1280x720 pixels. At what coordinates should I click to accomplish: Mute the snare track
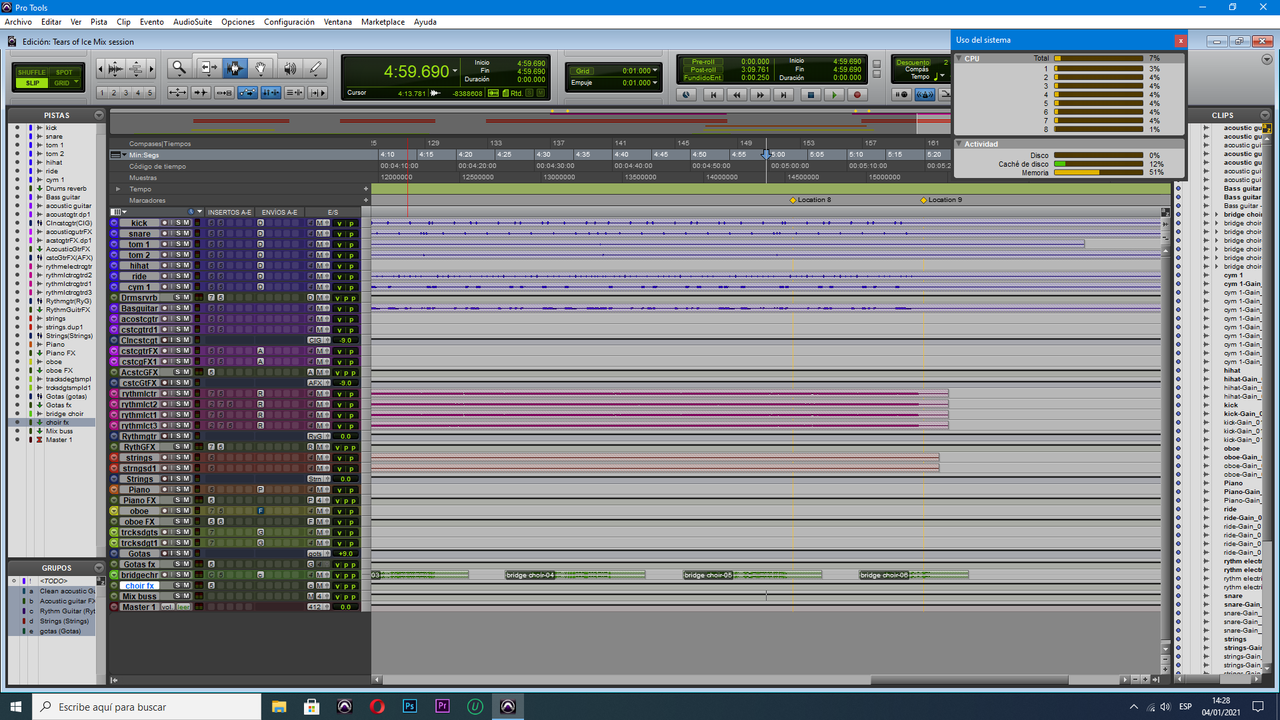(186, 234)
